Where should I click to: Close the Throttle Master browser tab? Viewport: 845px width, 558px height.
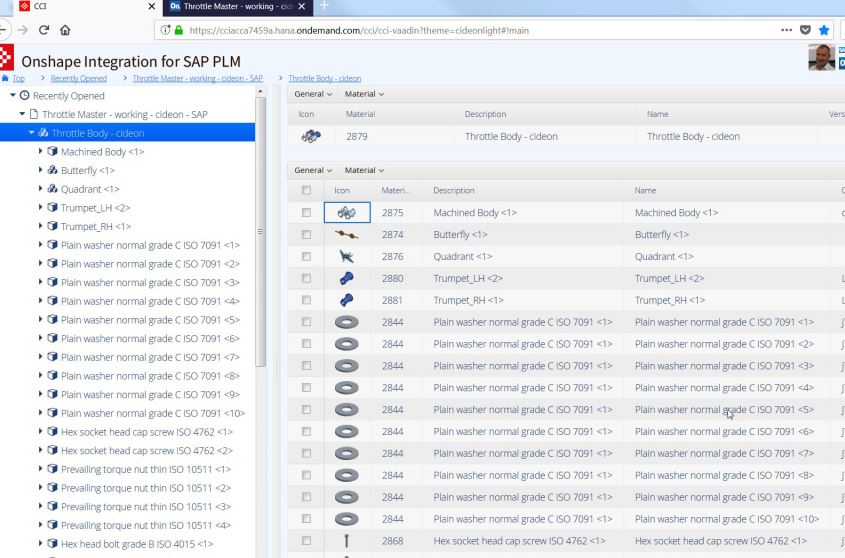(x=302, y=6)
